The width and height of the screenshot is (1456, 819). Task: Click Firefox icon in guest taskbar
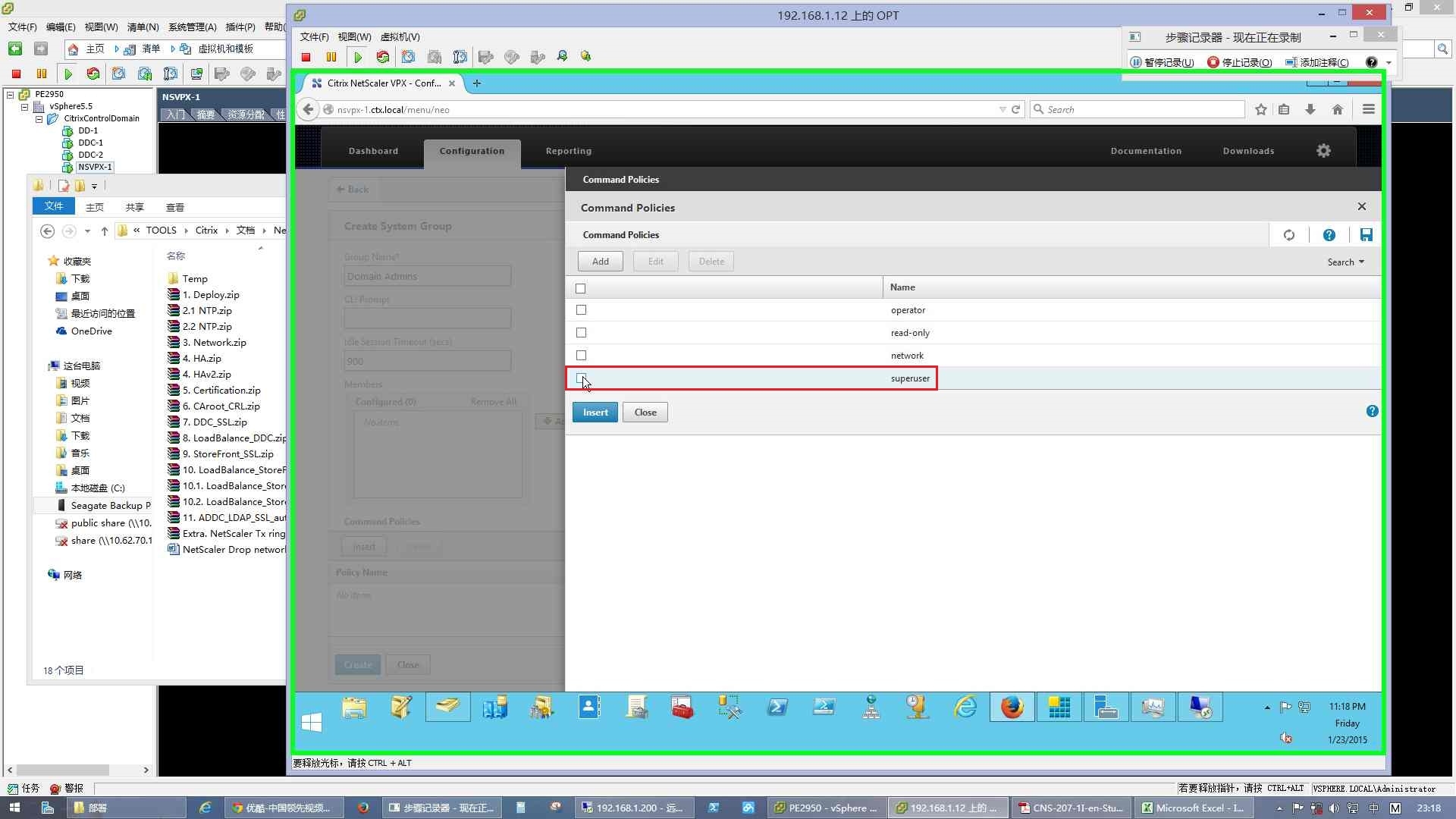click(x=1012, y=707)
